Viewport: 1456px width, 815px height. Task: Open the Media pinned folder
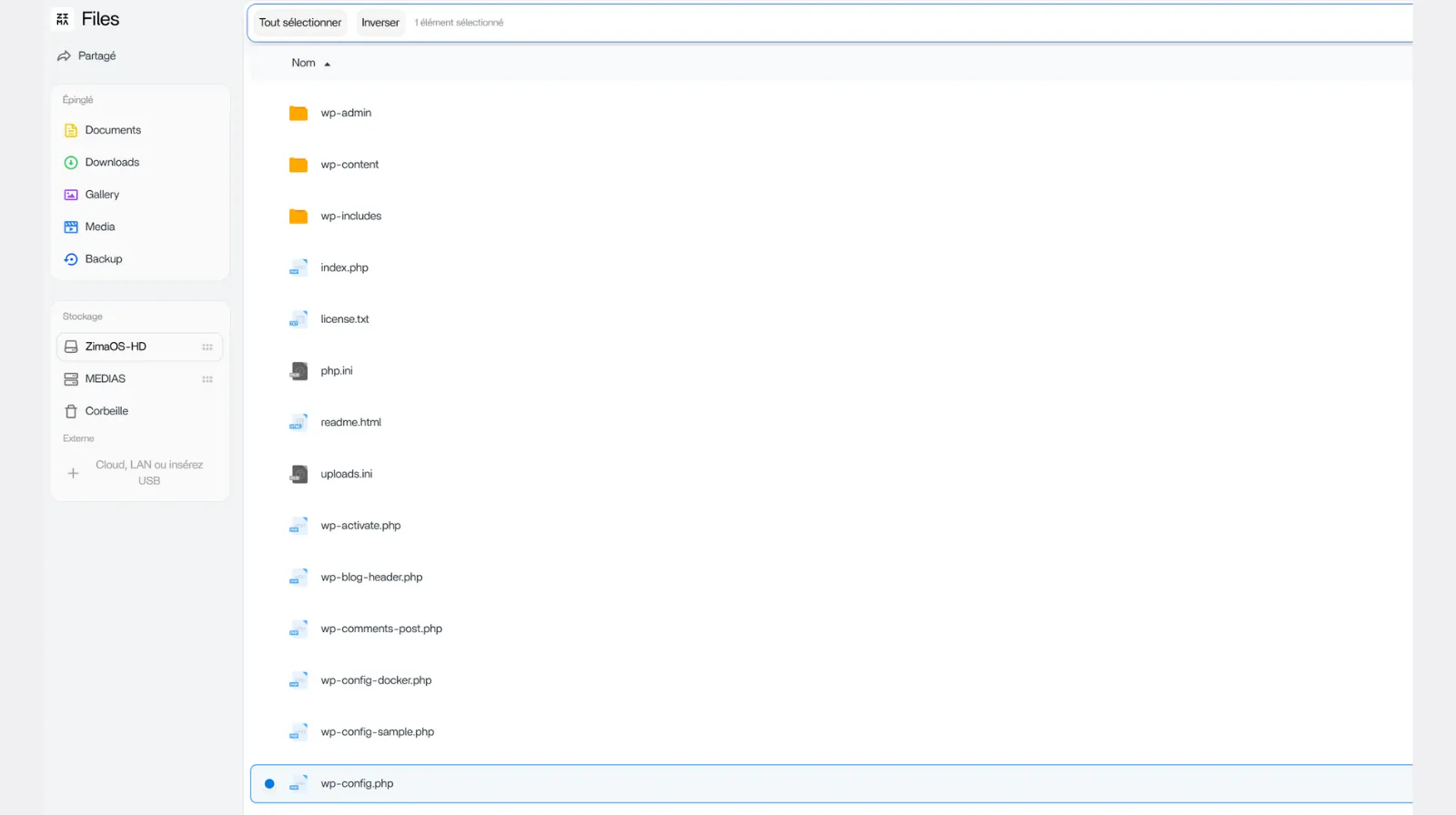(x=99, y=226)
